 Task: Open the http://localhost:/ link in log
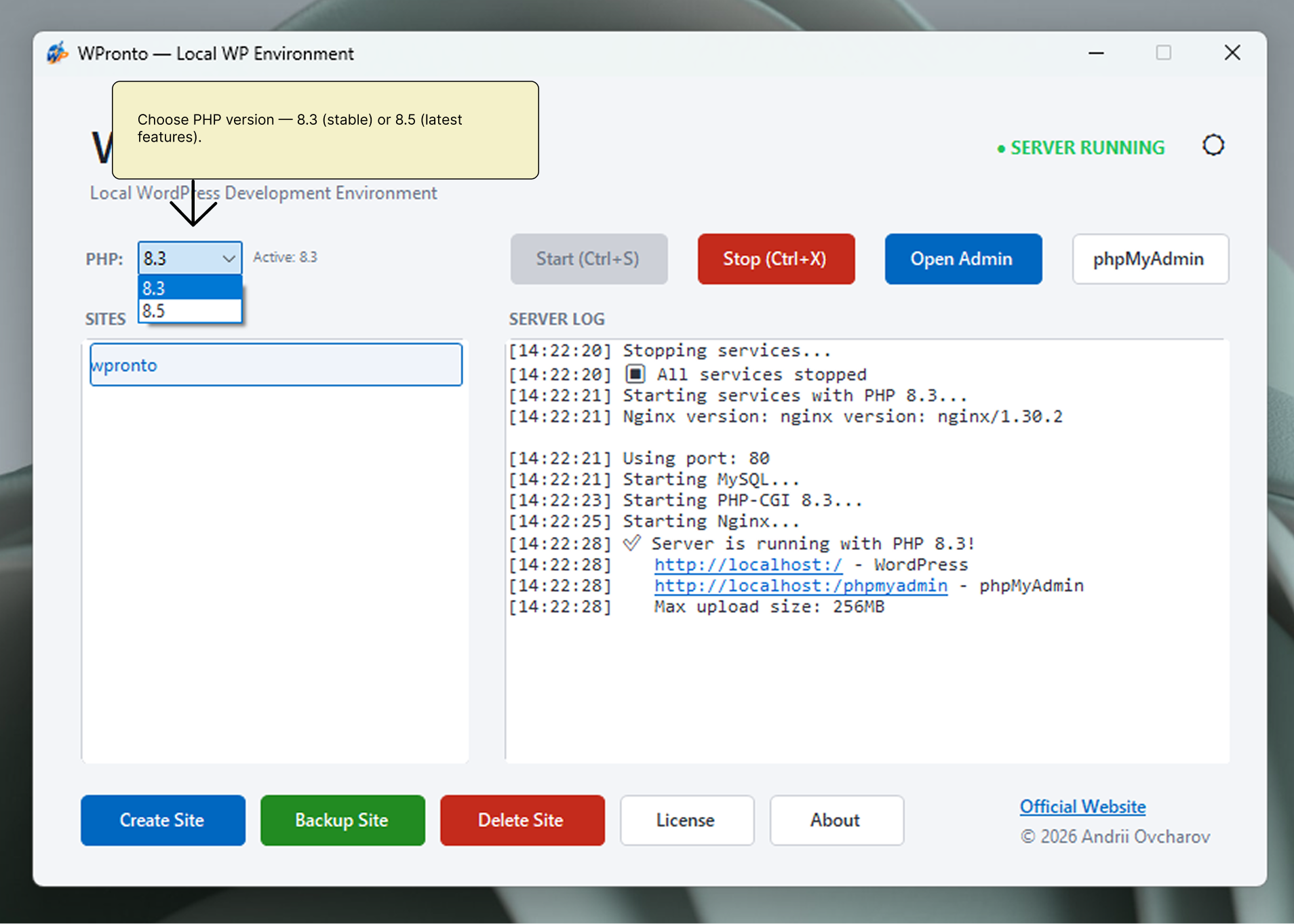(748, 565)
